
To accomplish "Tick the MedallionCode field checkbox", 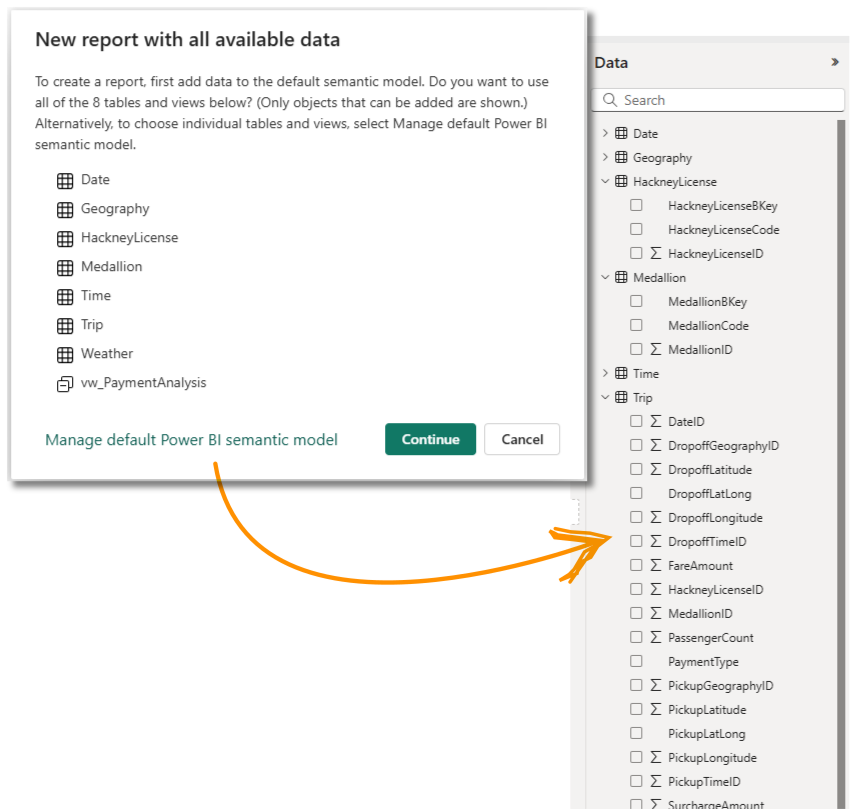I will coord(636,326).
